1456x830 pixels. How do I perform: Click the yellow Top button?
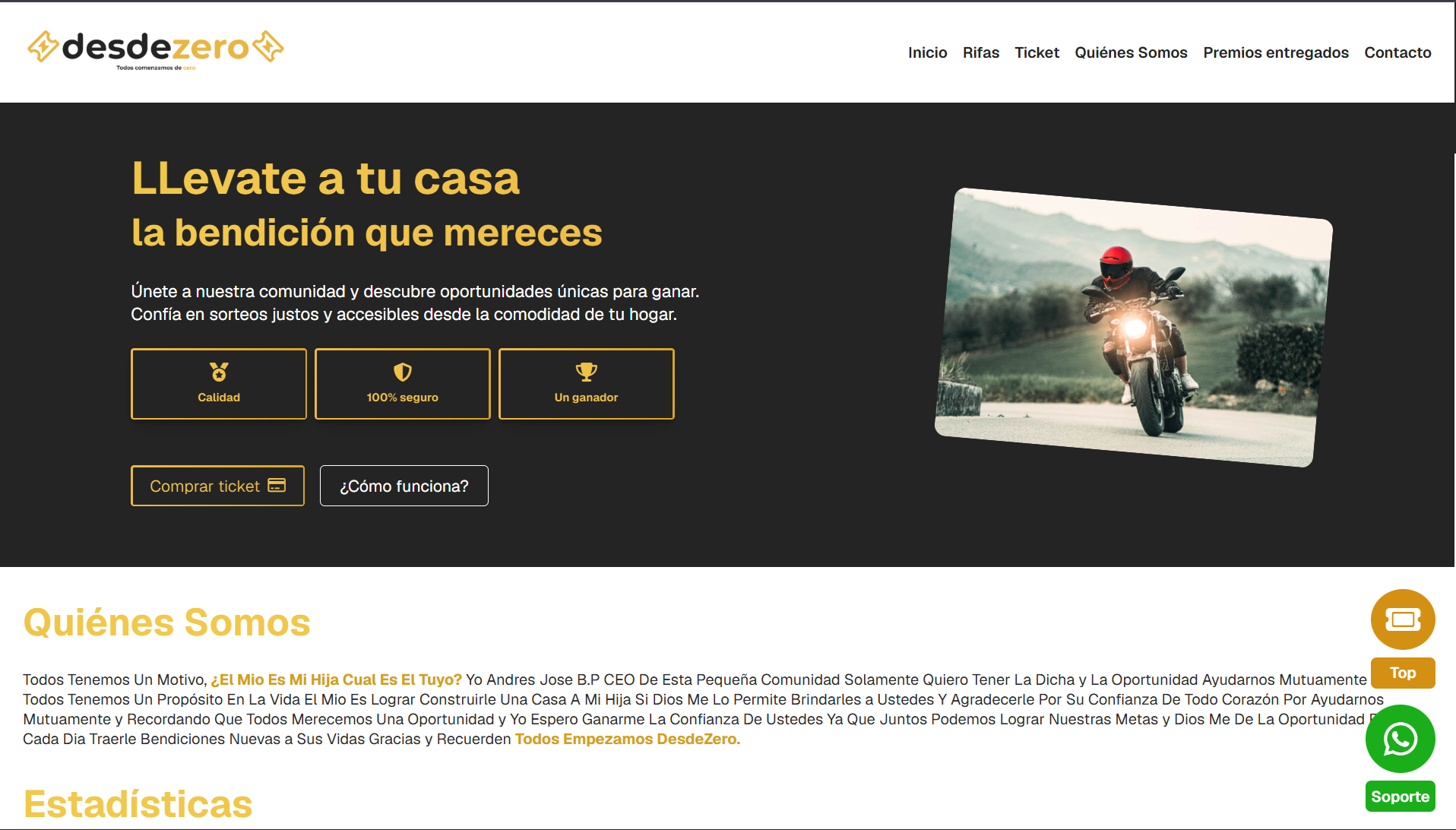coord(1403,673)
